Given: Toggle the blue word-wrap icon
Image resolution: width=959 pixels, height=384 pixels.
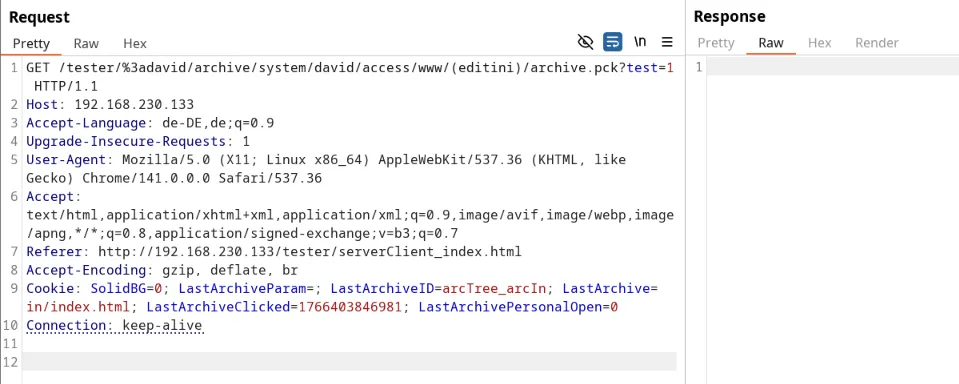Looking at the screenshot, I should (612, 42).
